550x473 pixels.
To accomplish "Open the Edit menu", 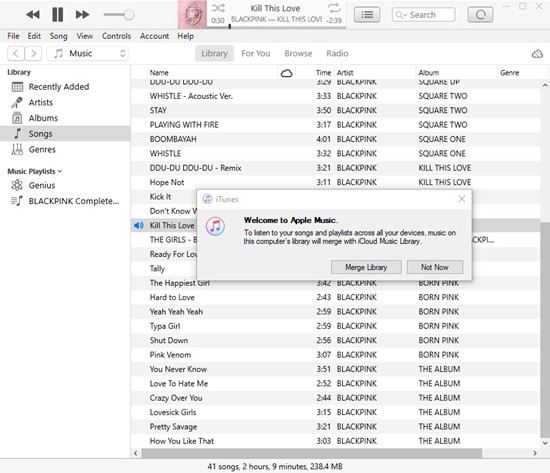I will [x=34, y=36].
